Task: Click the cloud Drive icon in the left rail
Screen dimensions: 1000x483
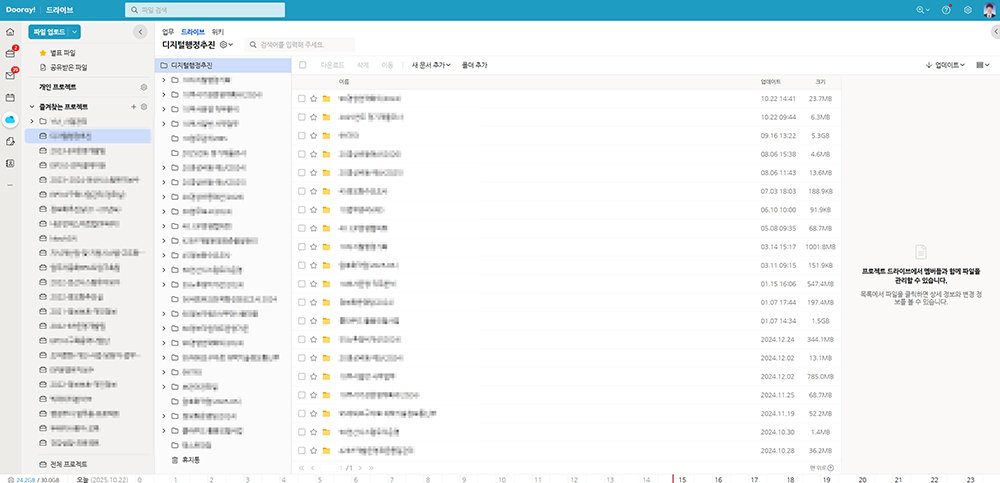Action: (10, 120)
